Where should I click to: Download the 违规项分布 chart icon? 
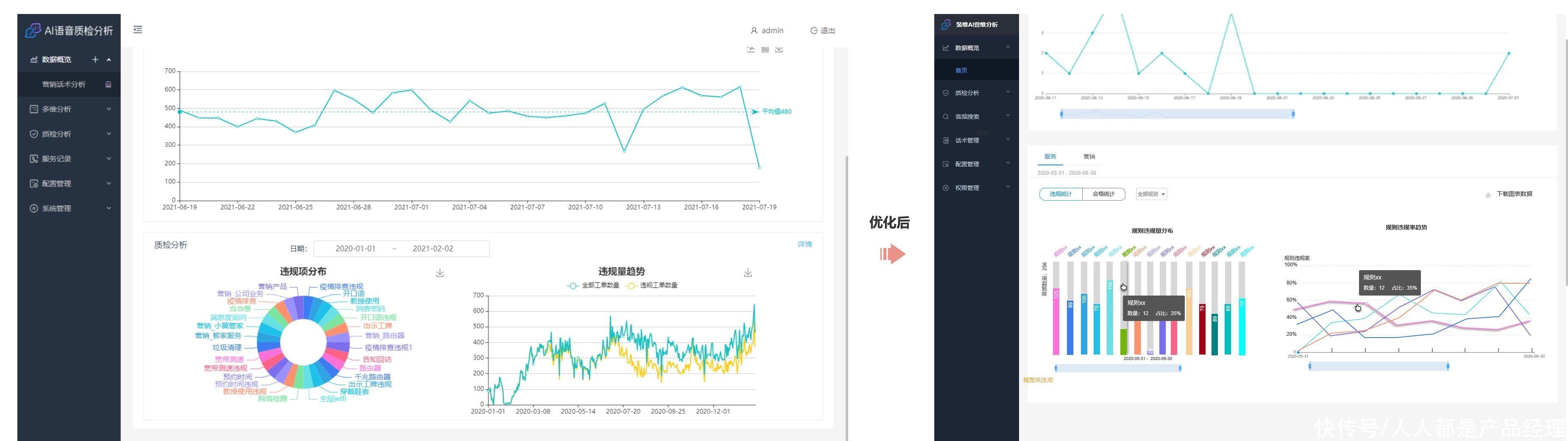[440, 273]
